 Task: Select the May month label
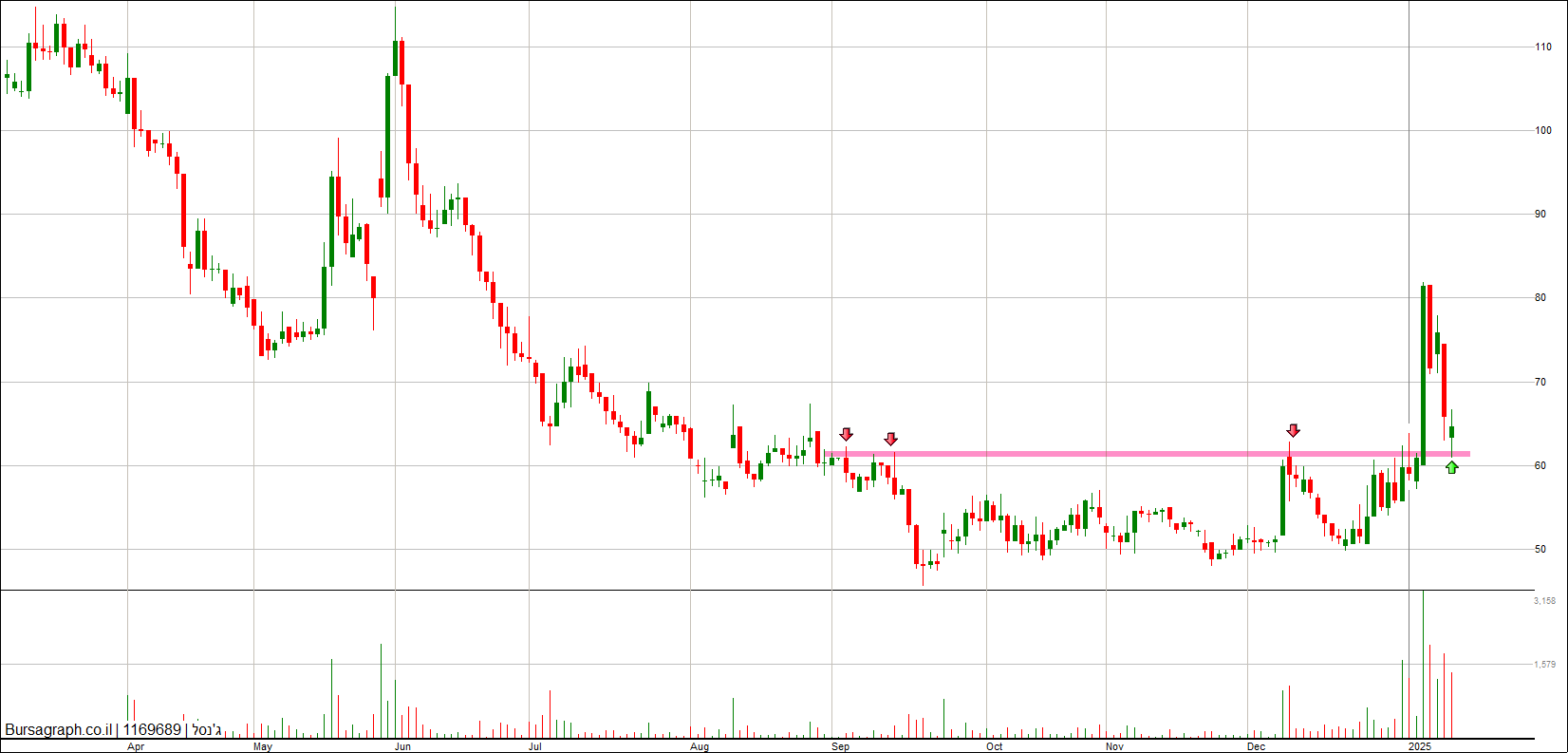tap(263, 746)
